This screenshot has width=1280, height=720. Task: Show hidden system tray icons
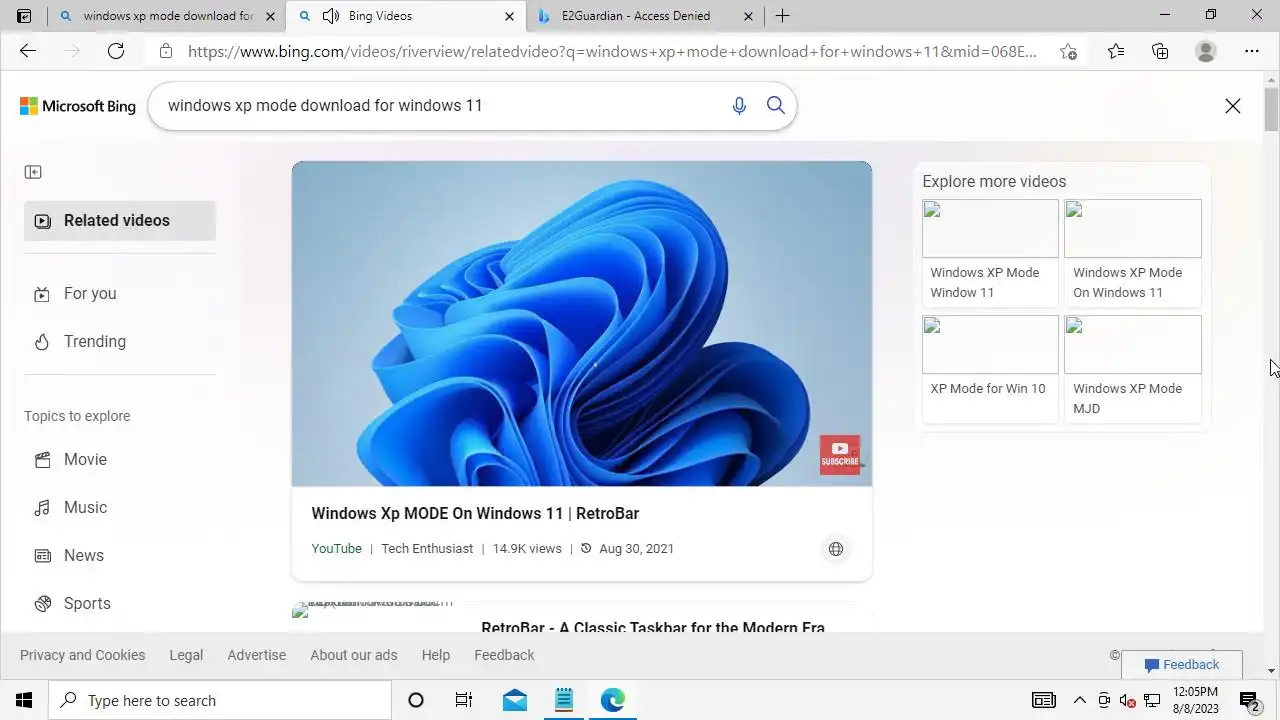pyautogui.click(x=1079, y=700)
